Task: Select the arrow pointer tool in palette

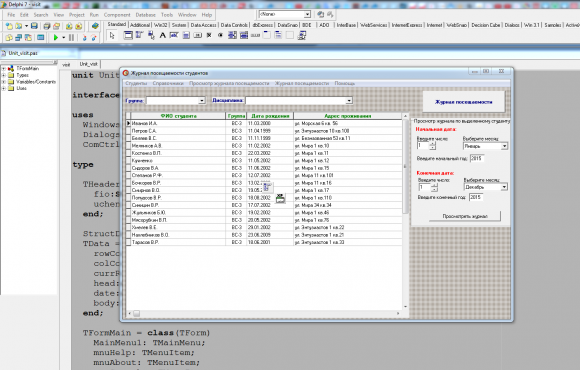Action: tap(112, 35)
